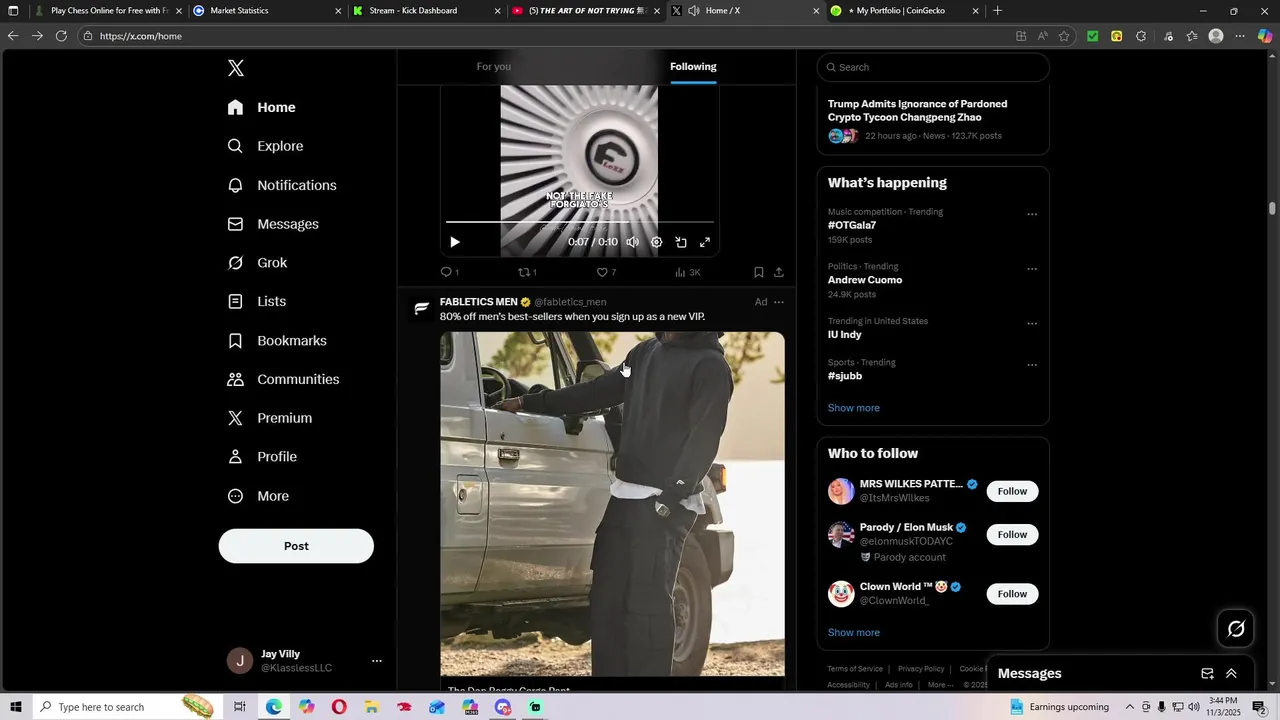Open Lists from sidebar
This screenshot has width=1280, height=720.
click(257, 301)
